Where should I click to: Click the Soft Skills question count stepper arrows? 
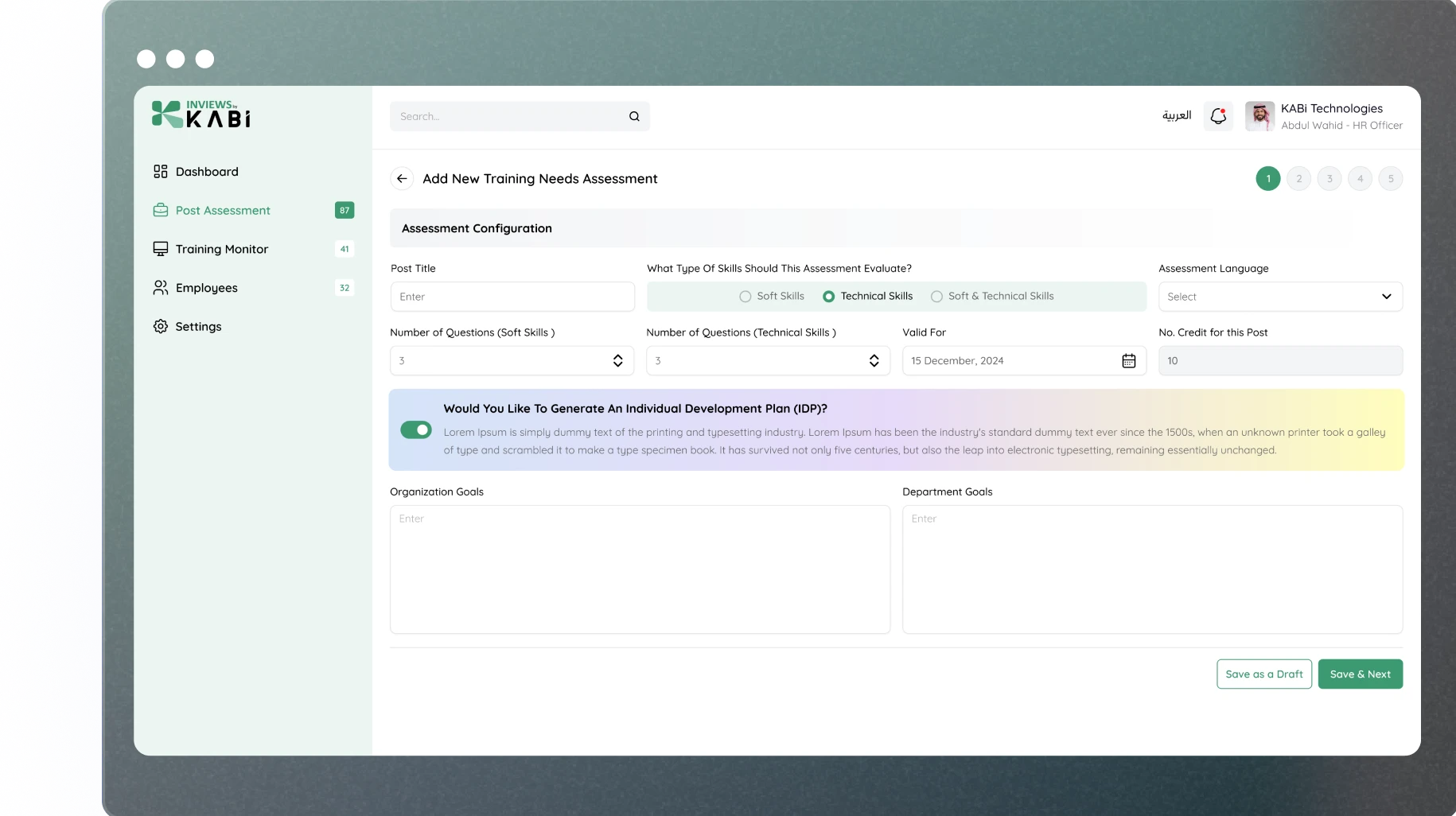617,361
